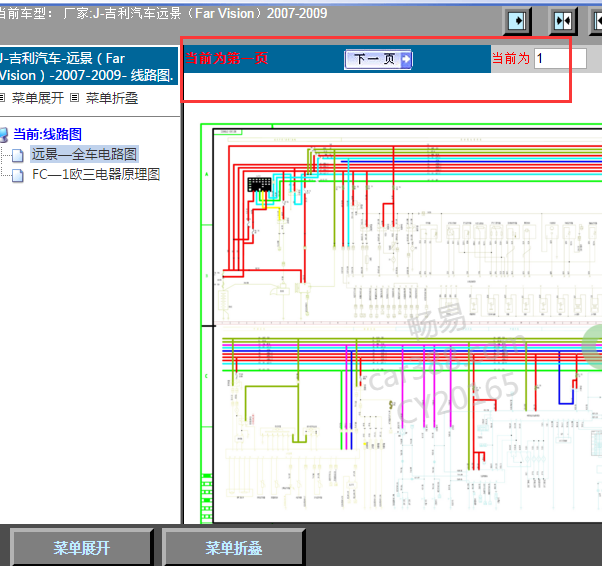Screen dimensions: 602x566
Task: Click the bottom 菜单展开 button
Action: [81, 547]
